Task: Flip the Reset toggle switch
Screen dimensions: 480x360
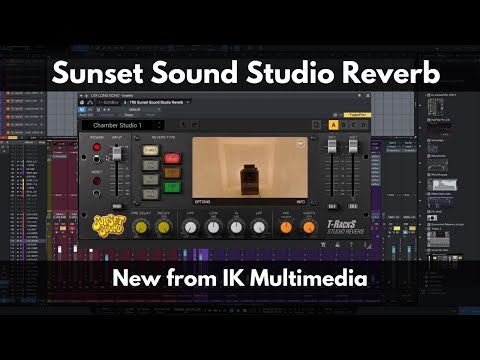Action: [97, 193]
